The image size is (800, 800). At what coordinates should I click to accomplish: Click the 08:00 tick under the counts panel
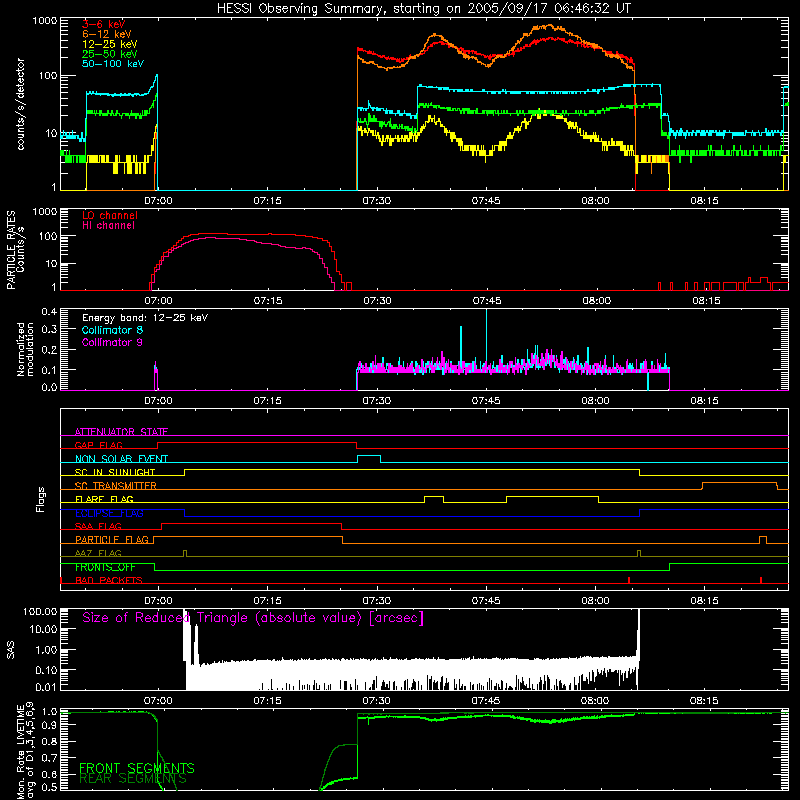[x=595, y=201]
